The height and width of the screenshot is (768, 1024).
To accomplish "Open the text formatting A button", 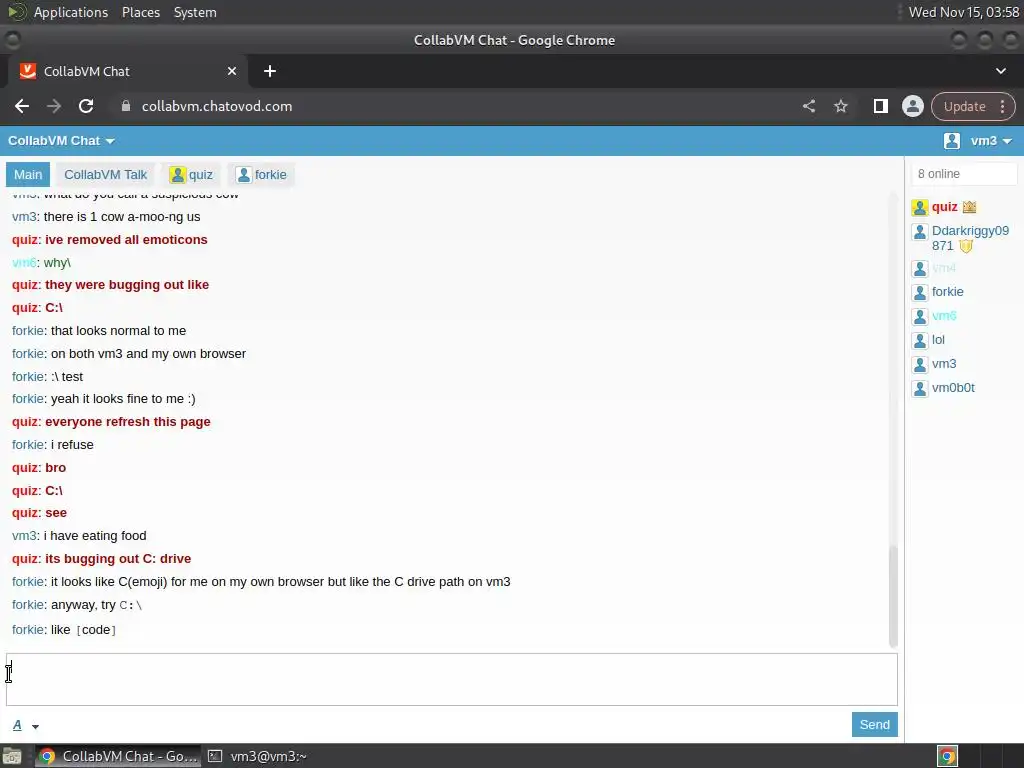I will pyautogui.click(x=17, y=725).
